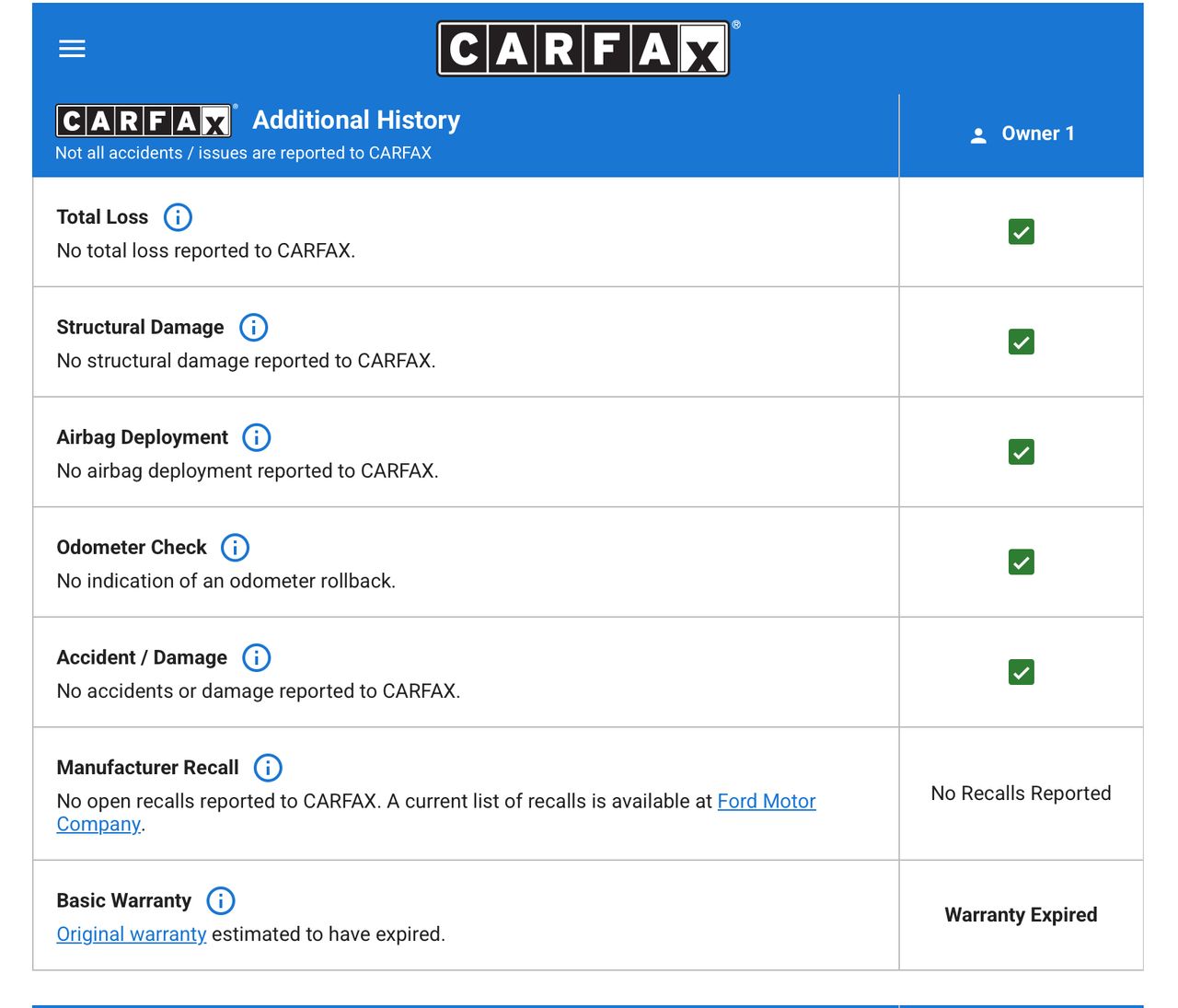The width and height of the screenshot is (1178, 1008).
Task: Open the hamburger menu
Action: tap(72, 49)
